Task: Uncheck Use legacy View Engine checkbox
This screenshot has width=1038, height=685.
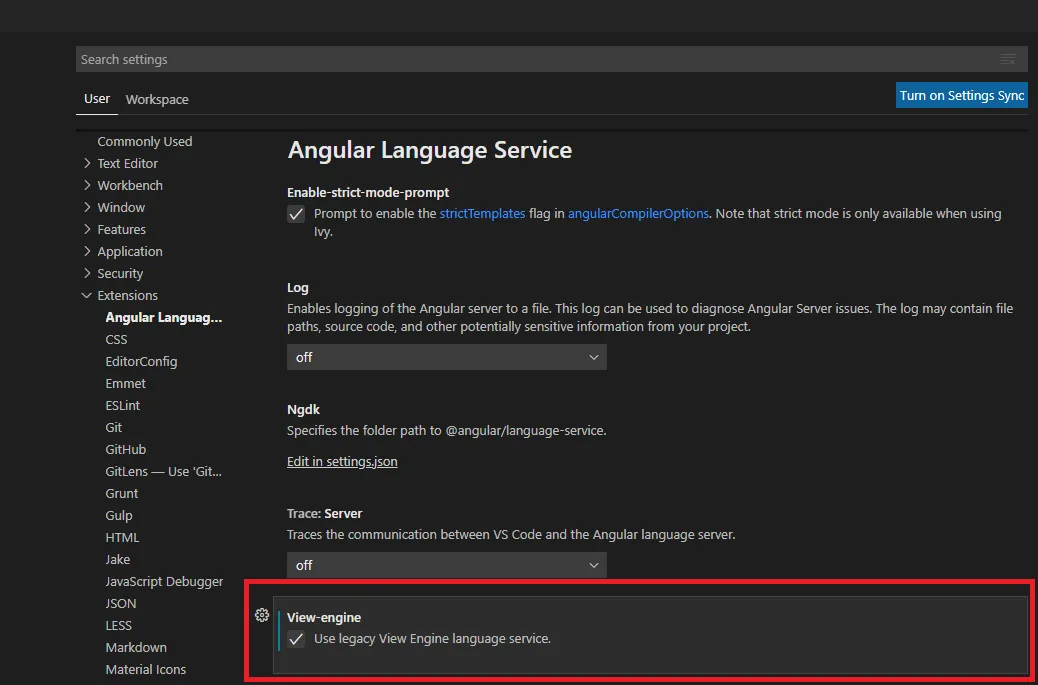Action: [x=296, y=639]
